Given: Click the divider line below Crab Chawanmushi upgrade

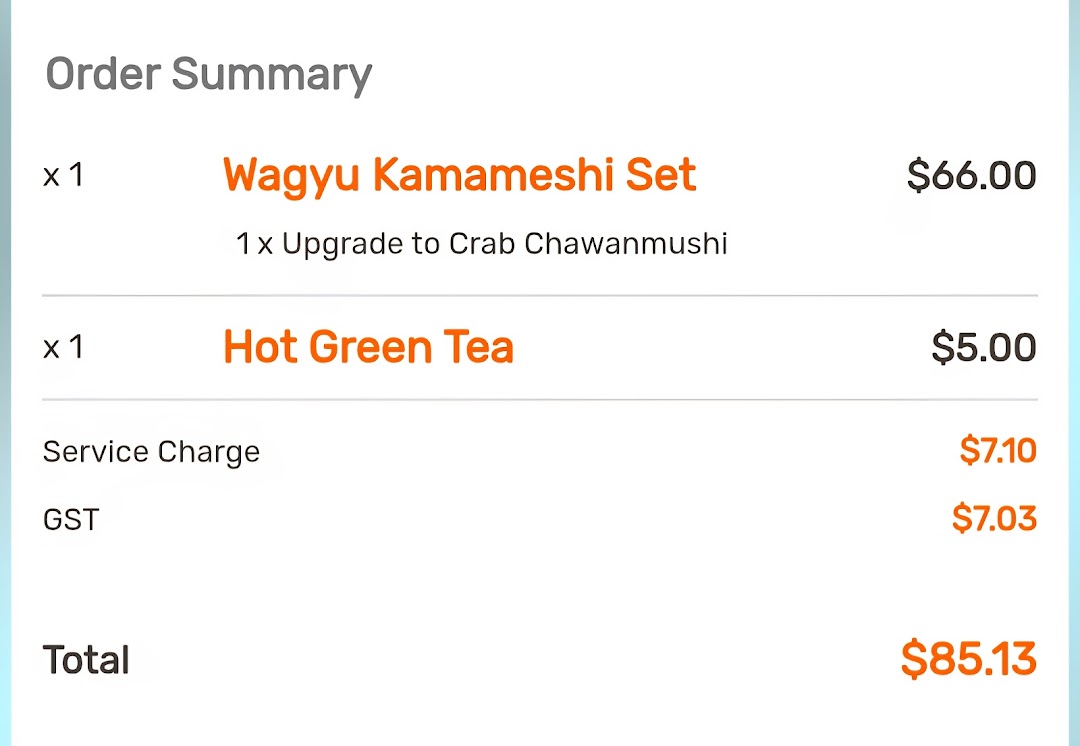Looking at the screenshot, I should click(540, 296).
